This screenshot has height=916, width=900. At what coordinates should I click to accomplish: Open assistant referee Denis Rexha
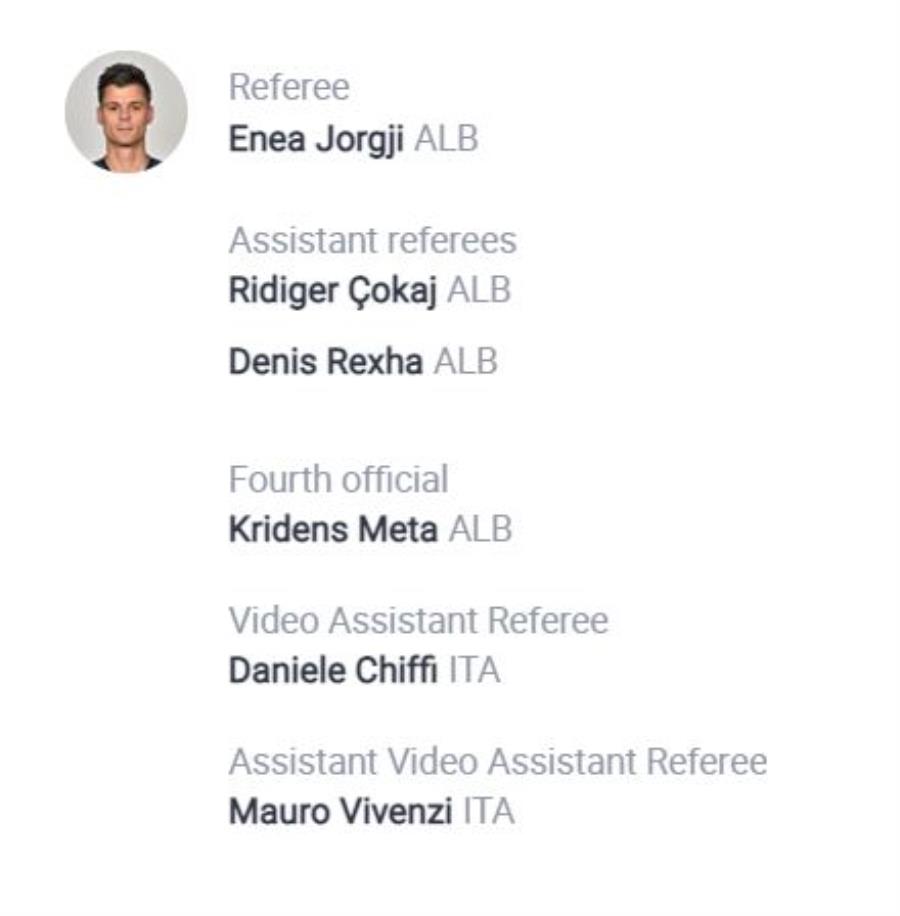click(x=325, y=362)
